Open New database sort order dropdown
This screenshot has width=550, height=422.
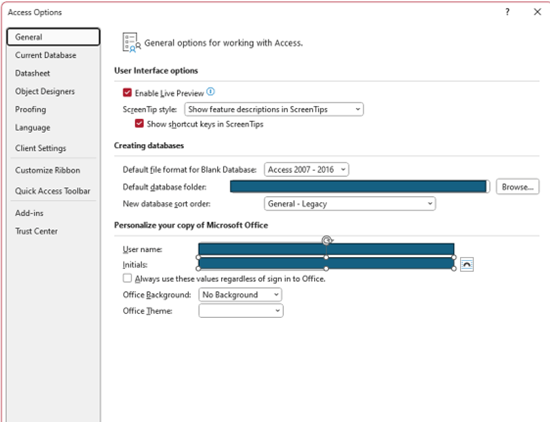[x=349, y=204]
